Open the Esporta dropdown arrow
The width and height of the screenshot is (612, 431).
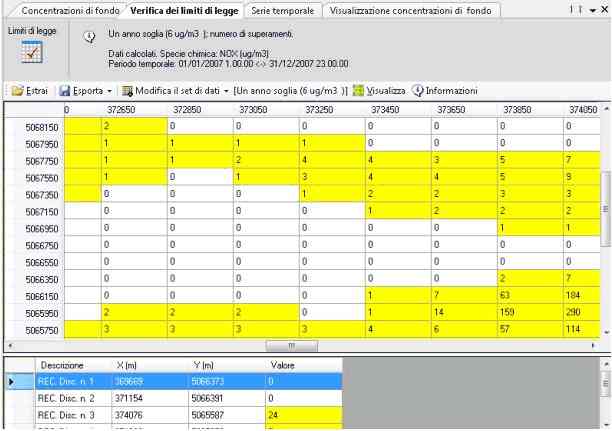coord(109,91)
